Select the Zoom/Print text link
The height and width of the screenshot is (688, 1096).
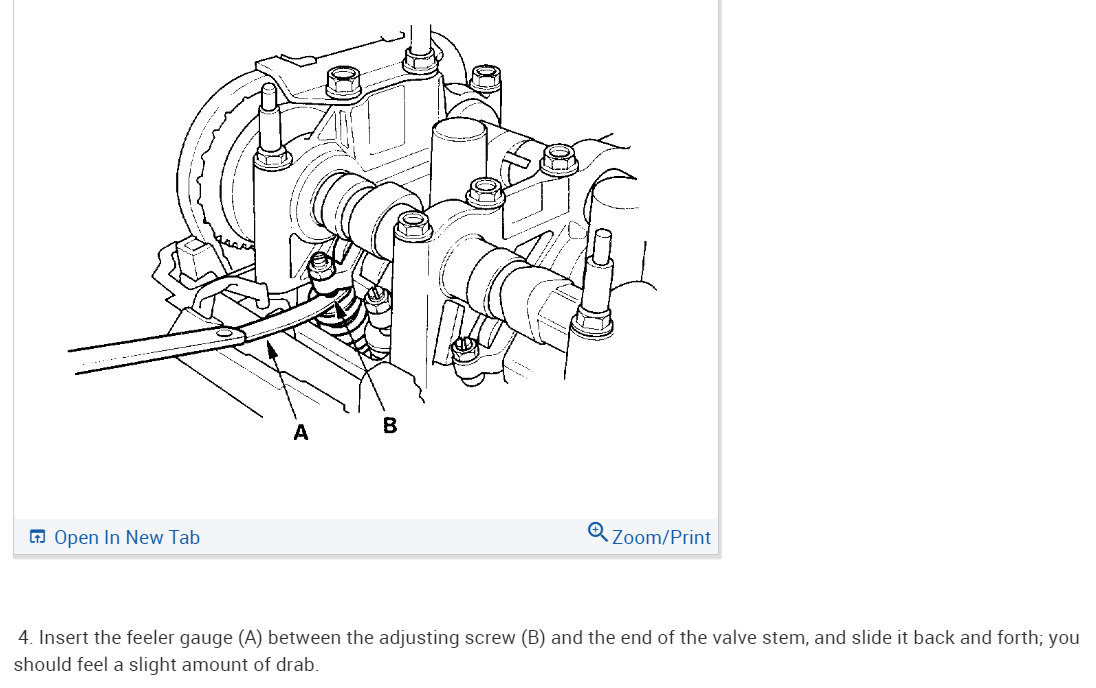pyautogui.click(x=661, y=537)
